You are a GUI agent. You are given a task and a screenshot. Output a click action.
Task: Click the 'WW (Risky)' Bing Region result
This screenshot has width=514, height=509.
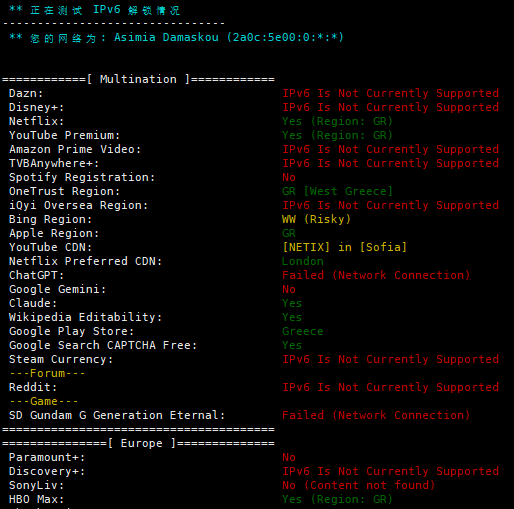click(316, 219)
